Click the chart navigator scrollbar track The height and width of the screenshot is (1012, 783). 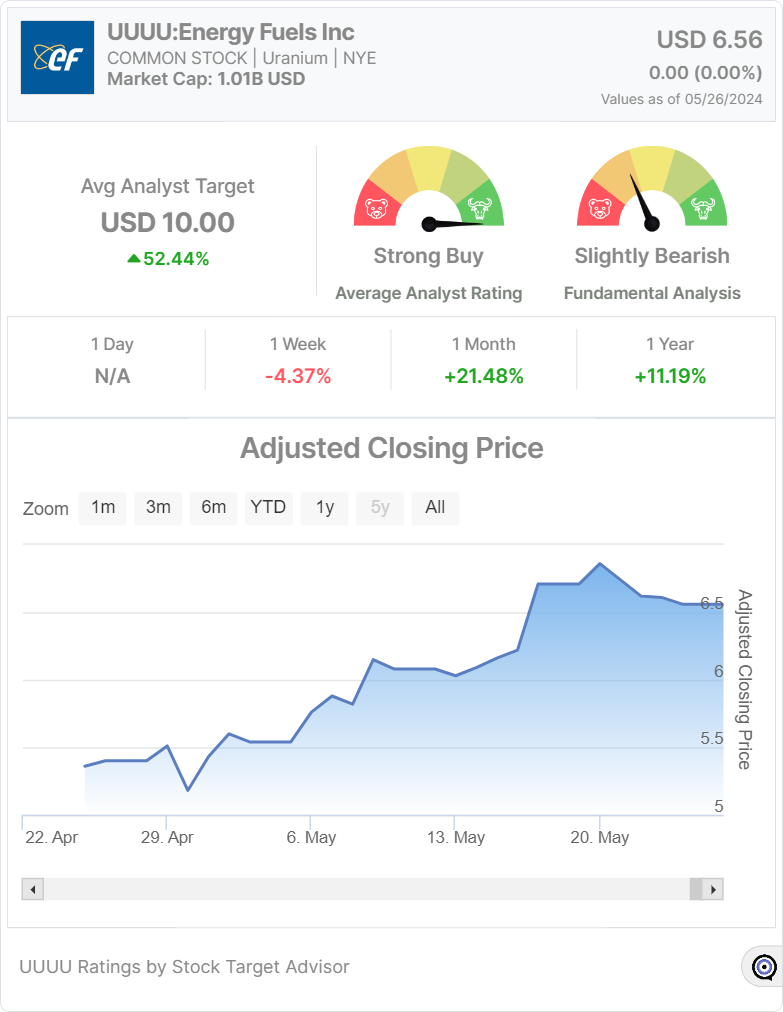(366, 889)
